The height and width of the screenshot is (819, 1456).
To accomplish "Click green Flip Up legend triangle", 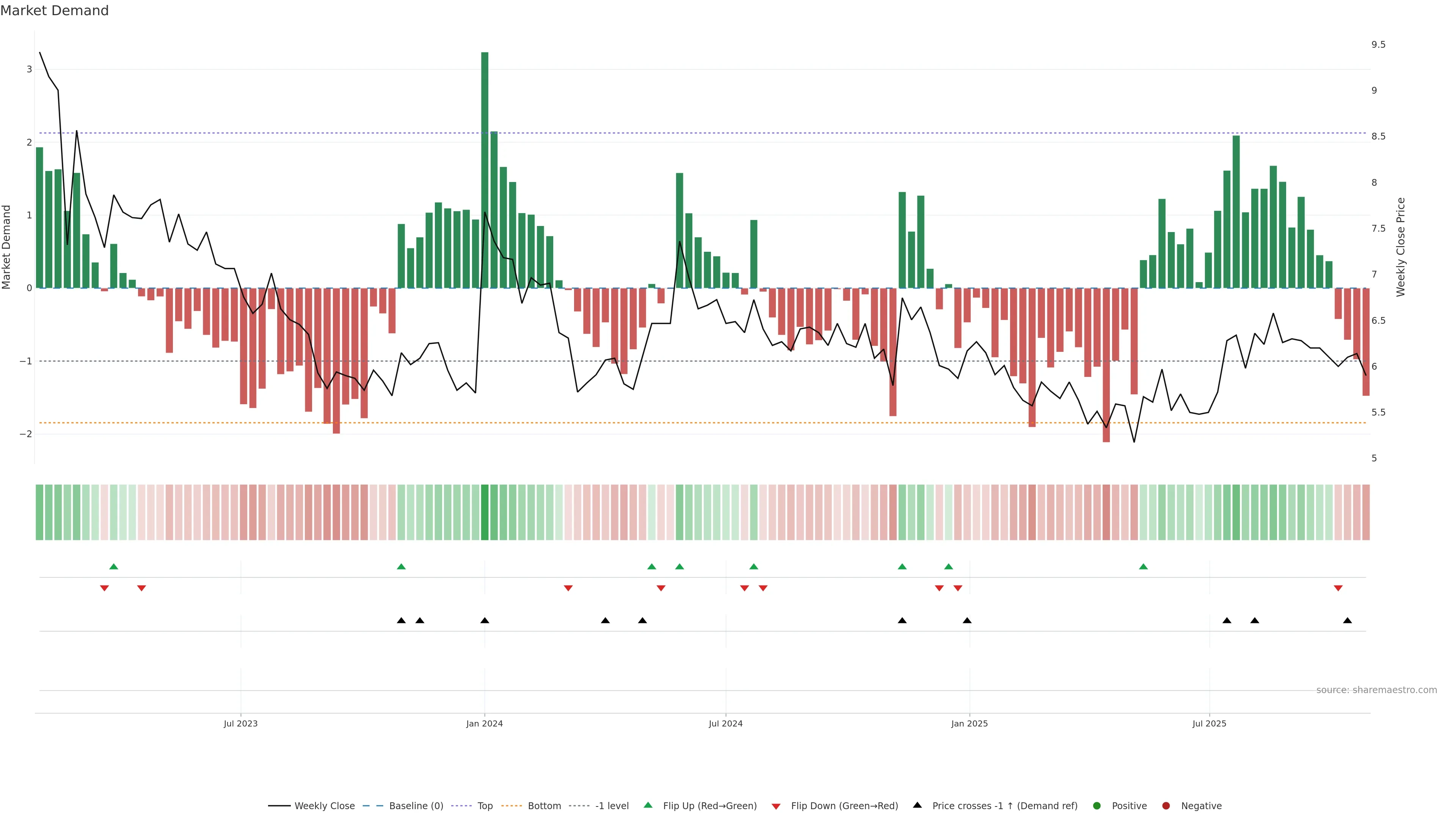I will (x=648, y=805).
